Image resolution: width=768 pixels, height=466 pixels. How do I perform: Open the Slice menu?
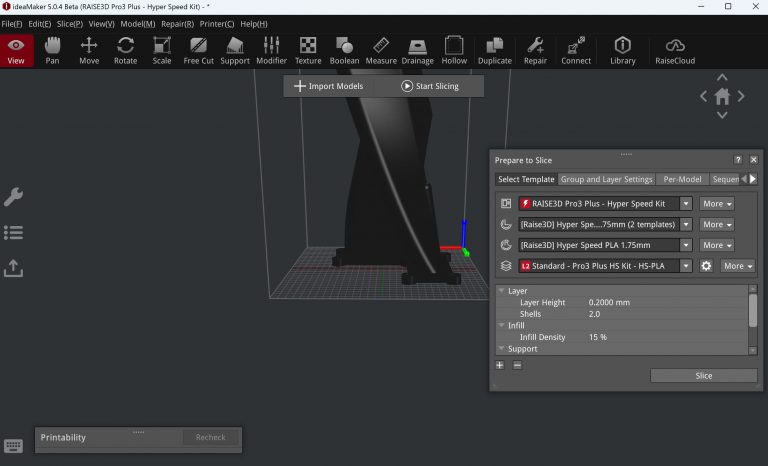pyautogui.click(x=70, y=24)
